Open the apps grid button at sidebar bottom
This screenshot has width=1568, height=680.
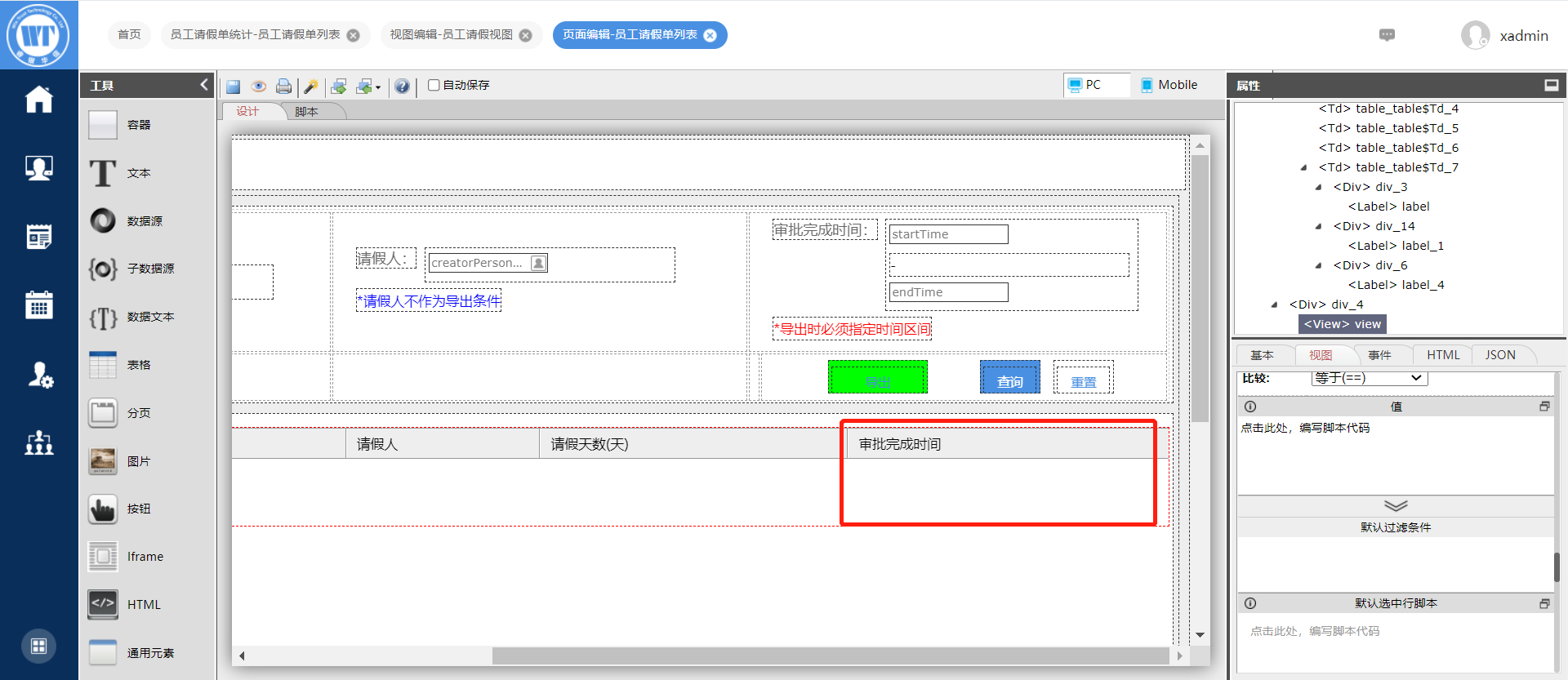(38, 647)
